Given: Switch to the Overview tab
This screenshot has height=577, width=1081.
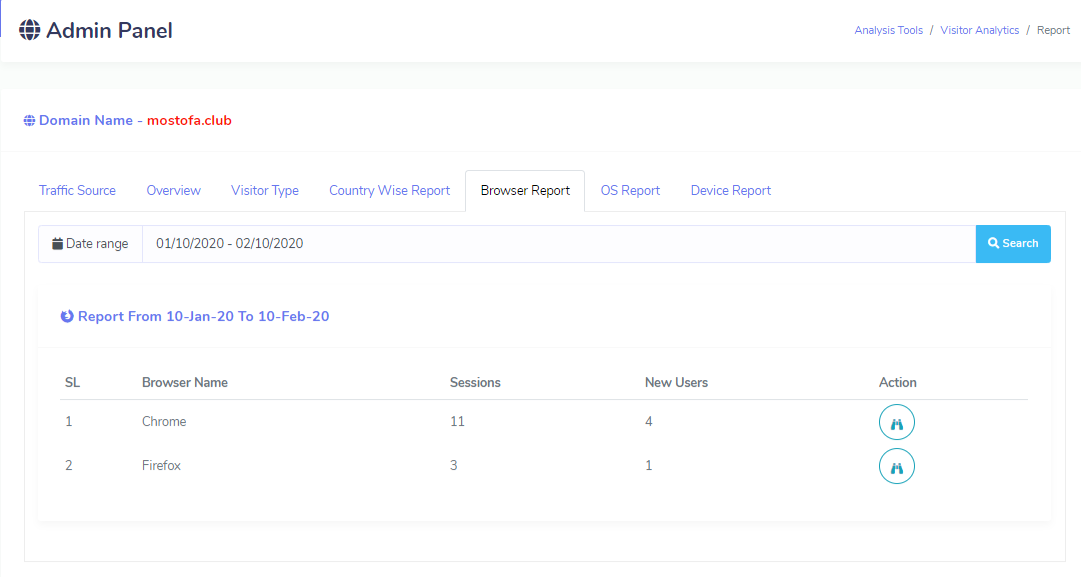Looking at the screenshot, I should [173, 191].
